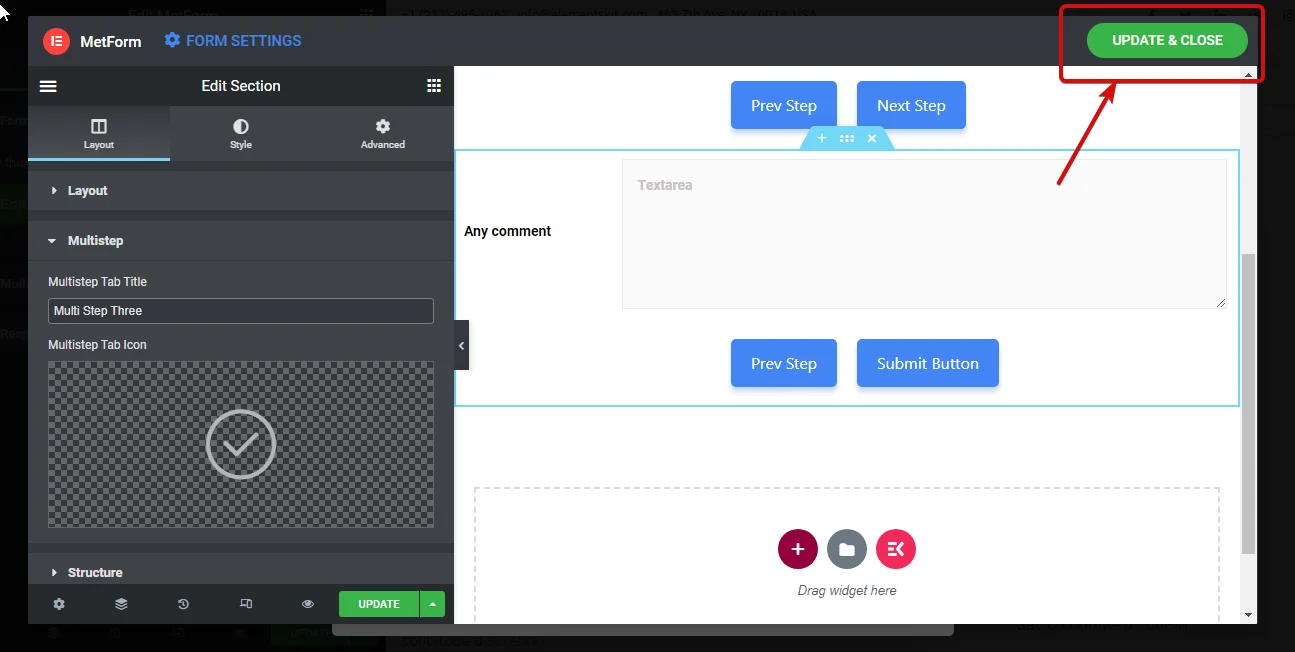Click the UPDATE & CLOSE button
Screen dimensions: 1295x652
click(x=1167, y=40)
